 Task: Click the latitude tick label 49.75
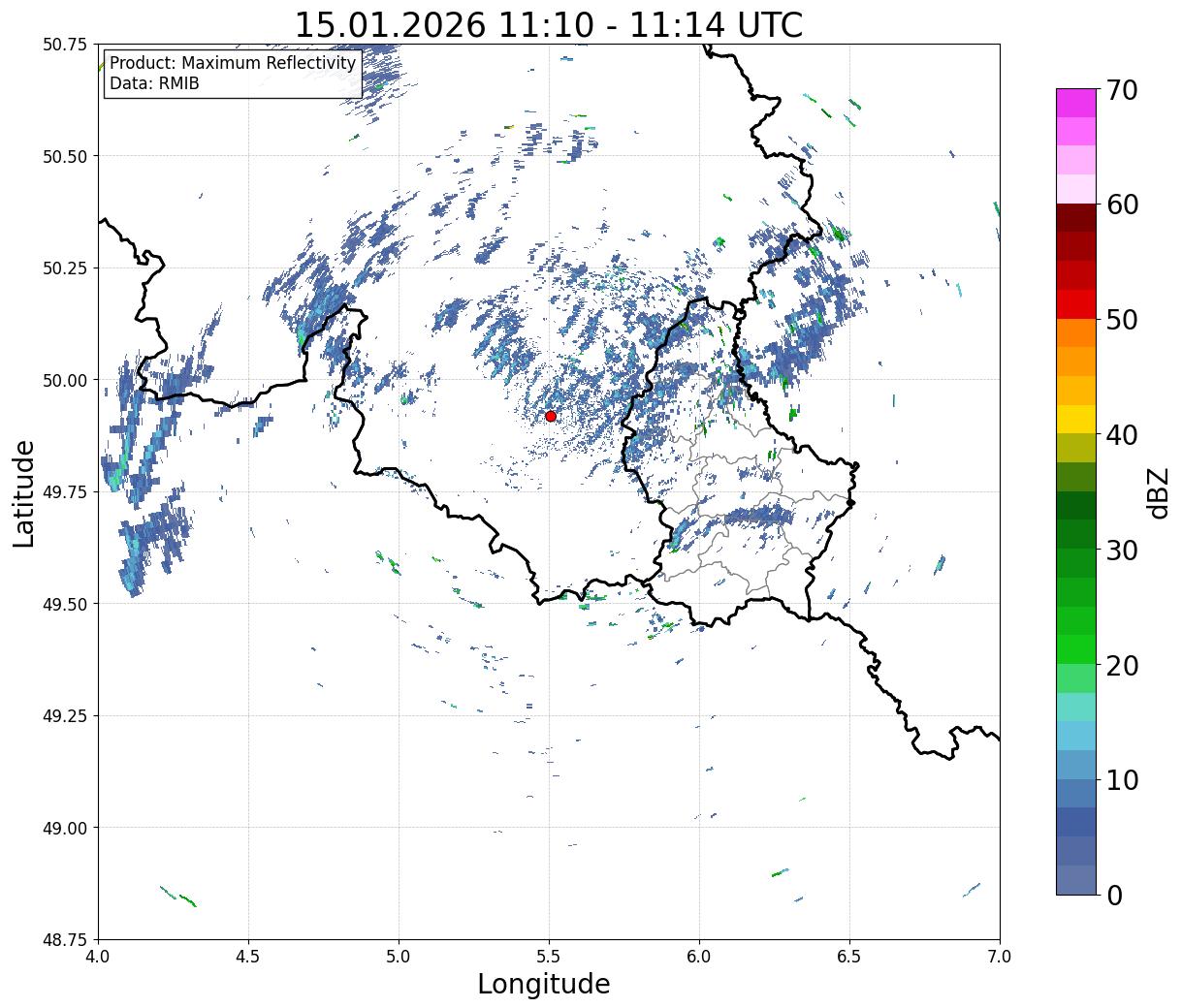tap(64, 492)
